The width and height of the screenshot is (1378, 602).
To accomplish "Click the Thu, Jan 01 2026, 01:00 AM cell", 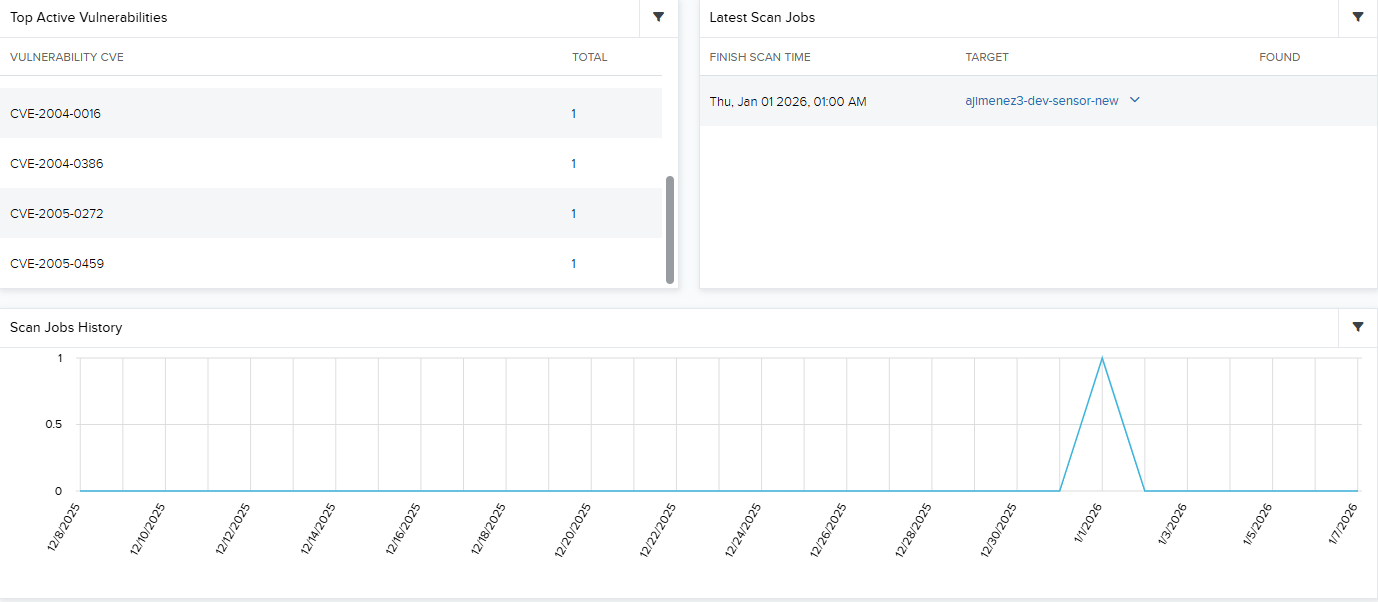I will [788, 101].
